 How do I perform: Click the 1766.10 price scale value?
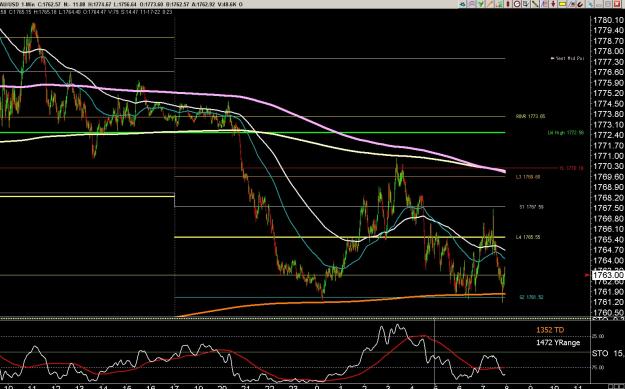608,229
